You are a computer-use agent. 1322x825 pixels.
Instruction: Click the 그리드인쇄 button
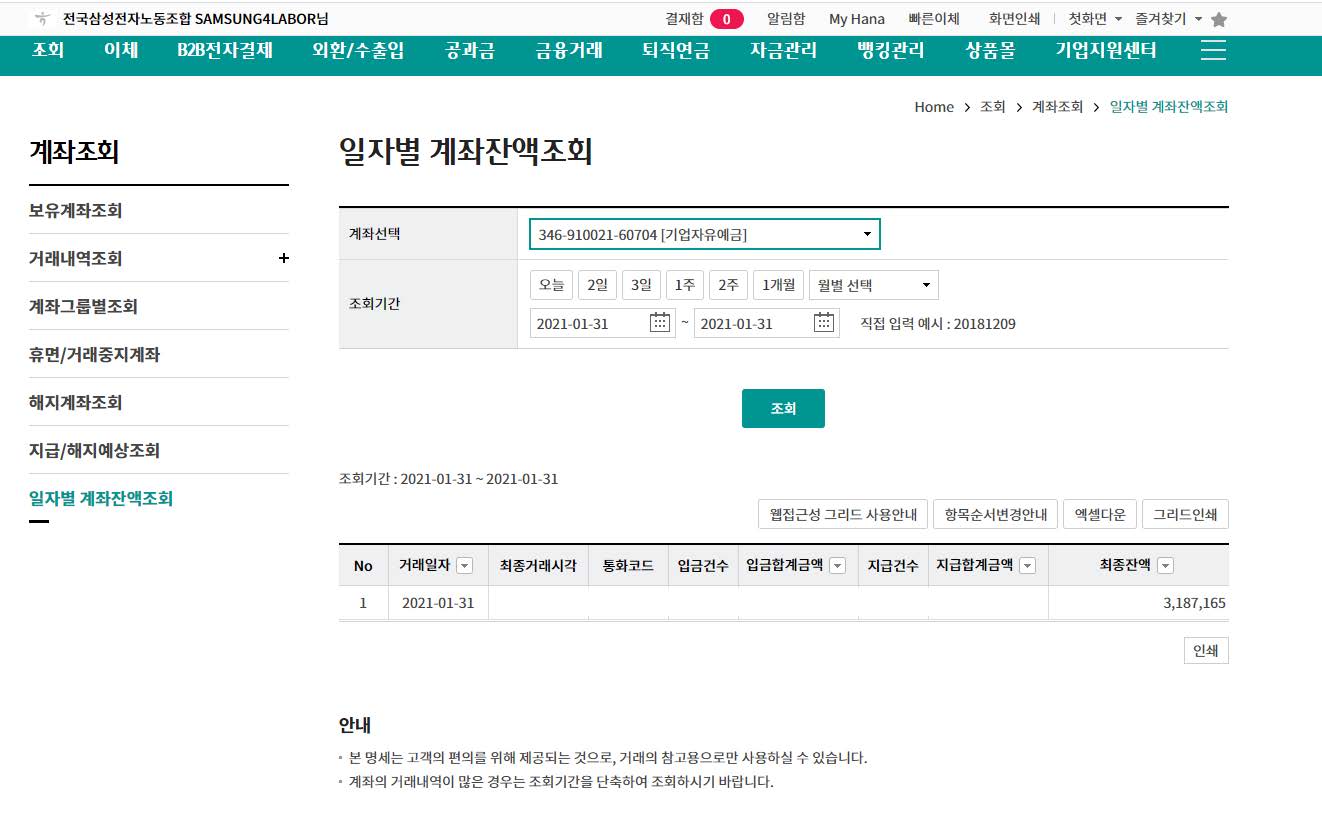tap(1185, 514)
